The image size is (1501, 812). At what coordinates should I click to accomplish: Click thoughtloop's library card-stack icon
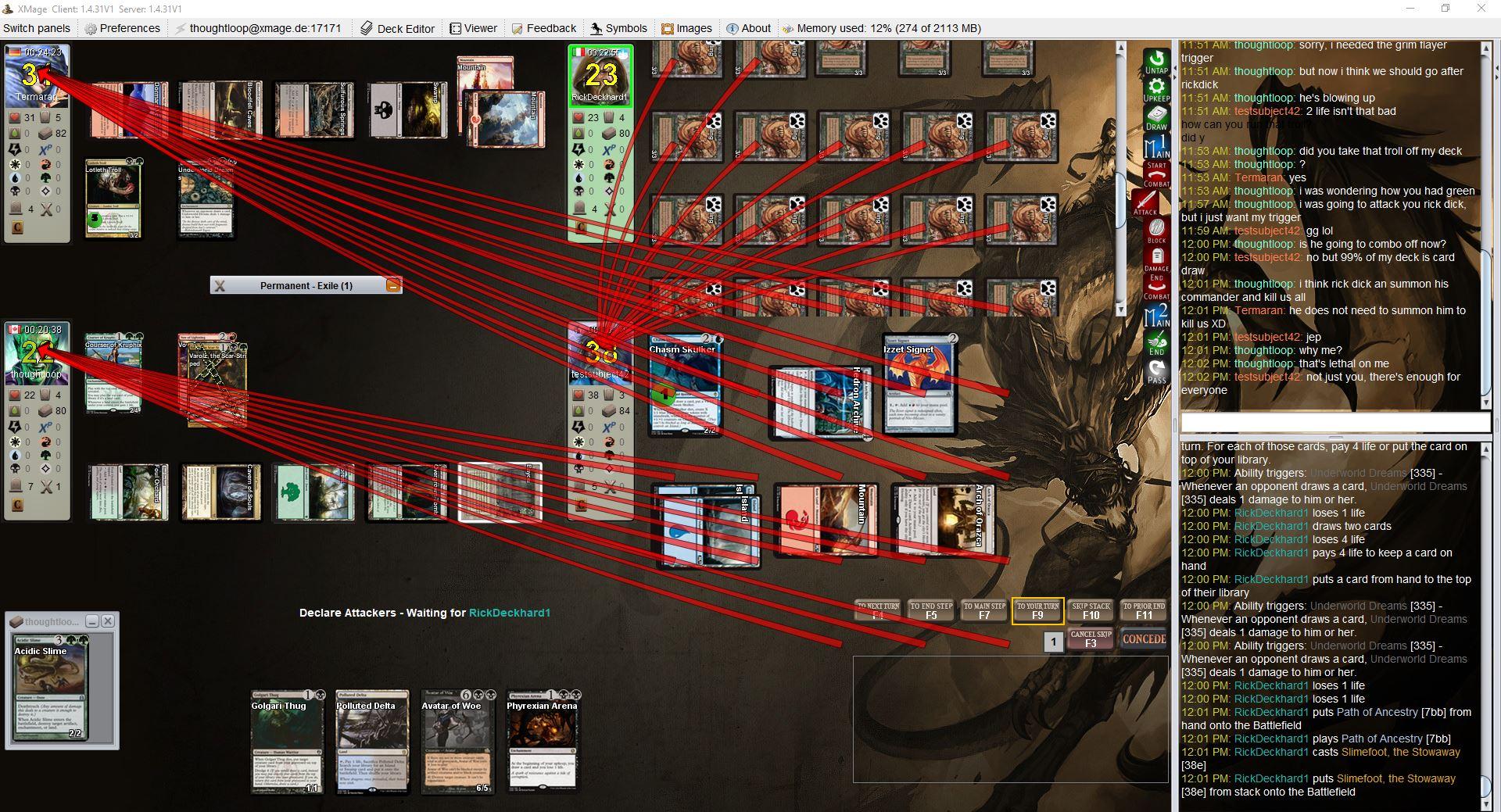[46, 410]
